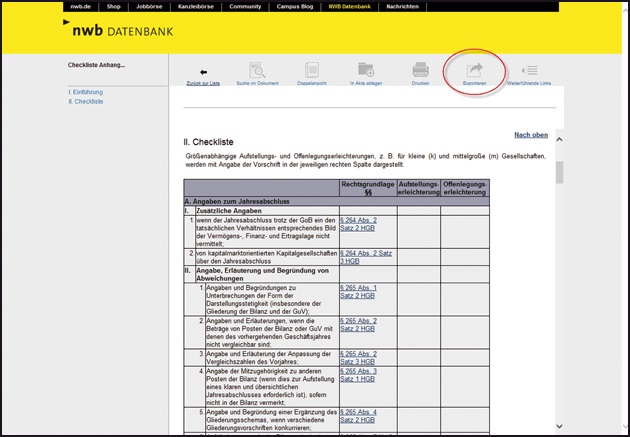This screenshot has width=630, height=437.
Task: Go to Shop in top navigation
Action: tap(114, 6)
